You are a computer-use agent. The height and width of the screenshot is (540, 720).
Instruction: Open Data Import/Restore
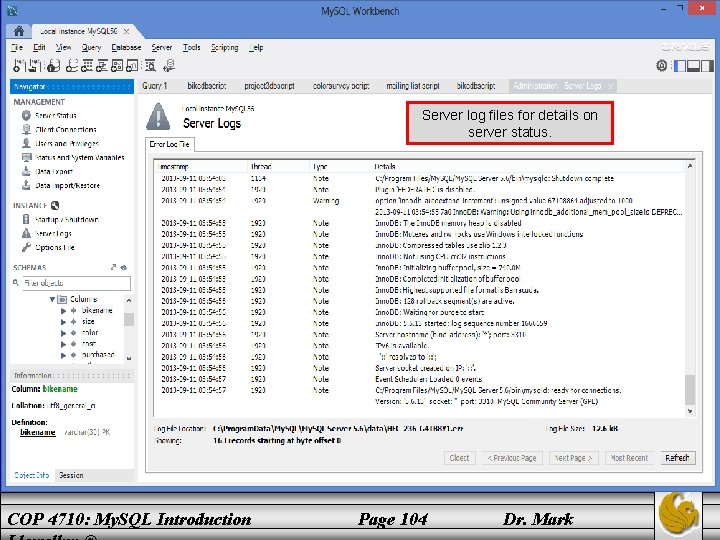click(x=68, y=186)
